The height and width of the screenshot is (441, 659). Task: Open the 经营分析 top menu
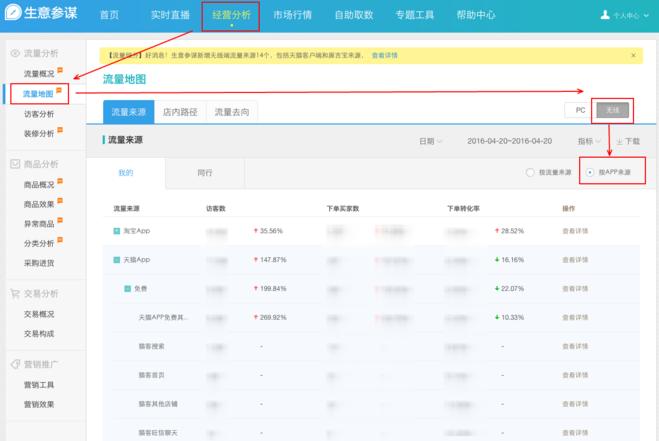[x=231, y=15]
